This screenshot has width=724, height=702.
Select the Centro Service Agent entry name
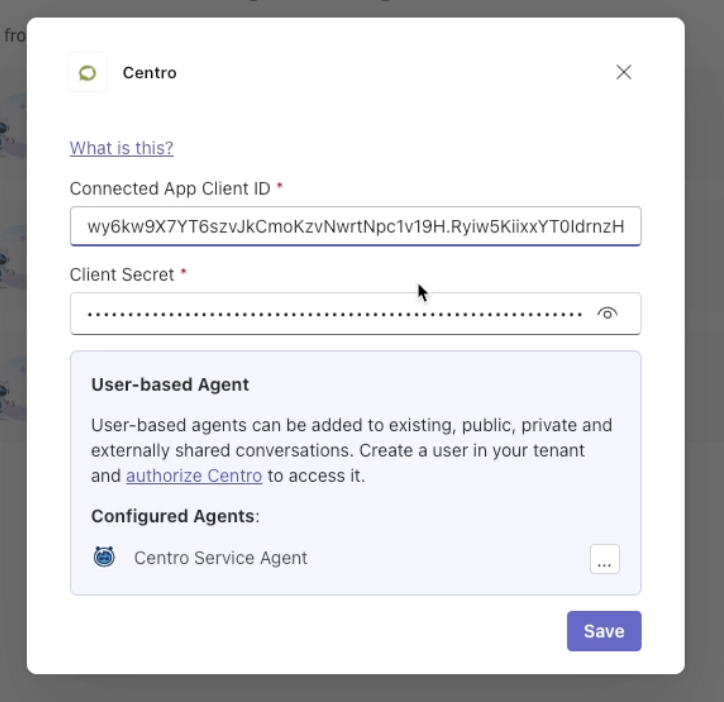click(x=220, y=558)
